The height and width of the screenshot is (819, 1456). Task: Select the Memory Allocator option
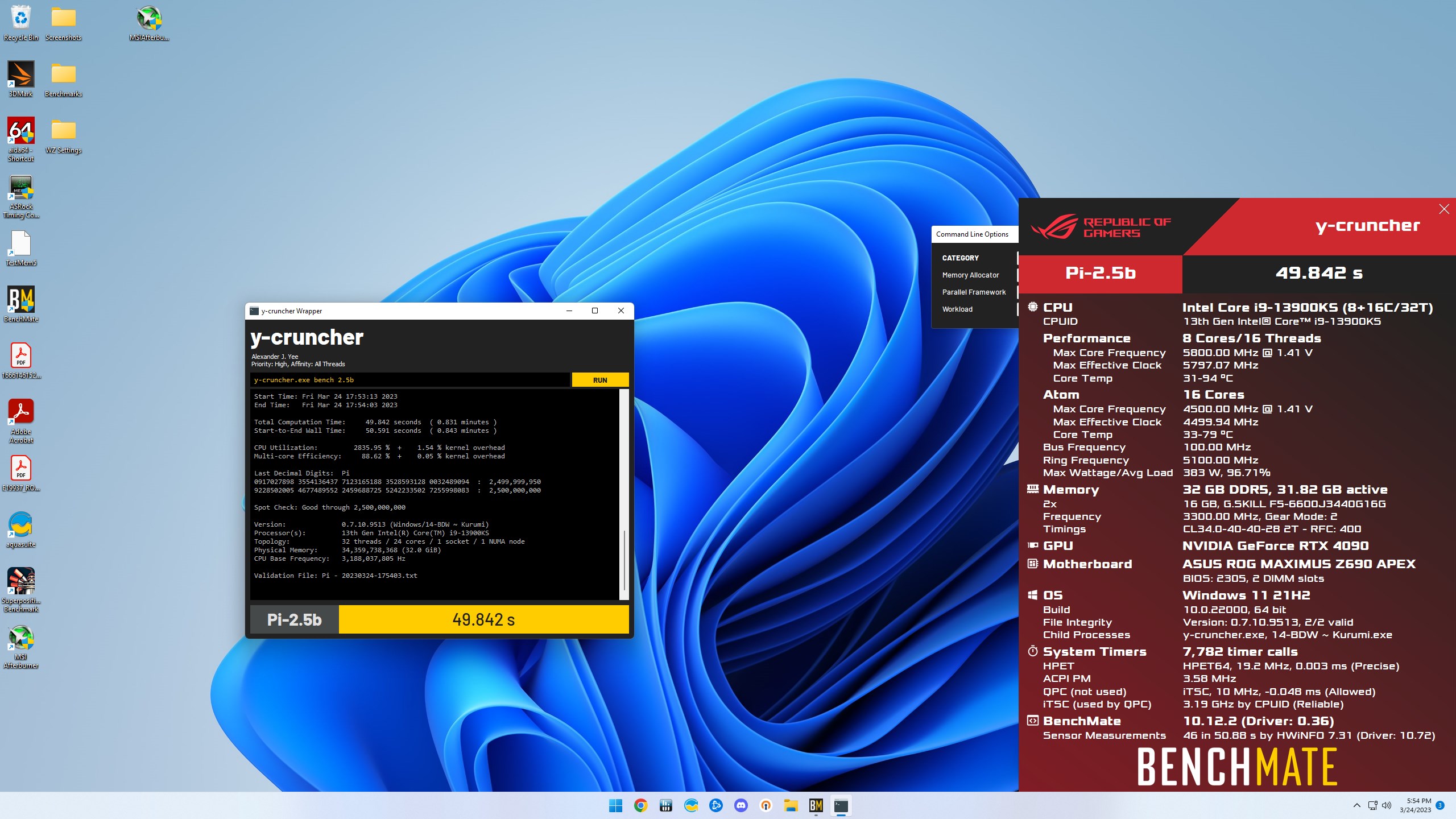tap(970, 275)
